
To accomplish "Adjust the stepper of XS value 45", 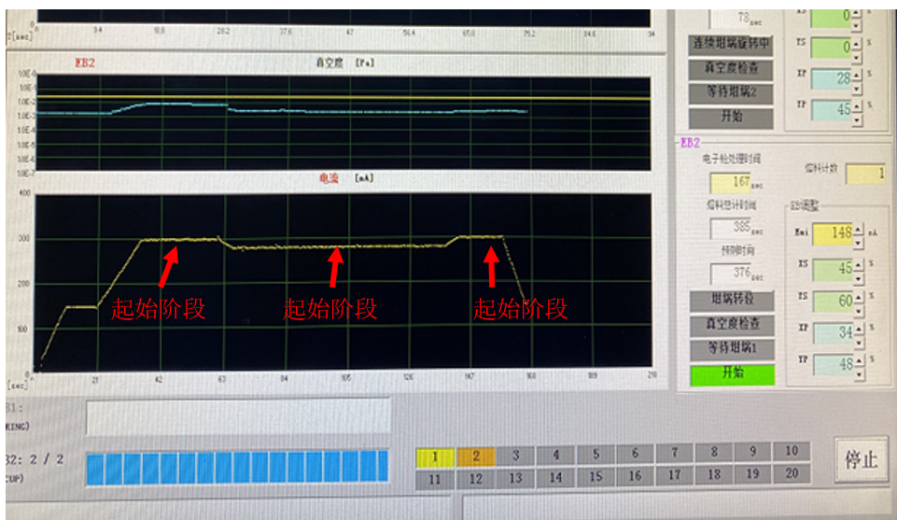I will [x=859, y=268].
